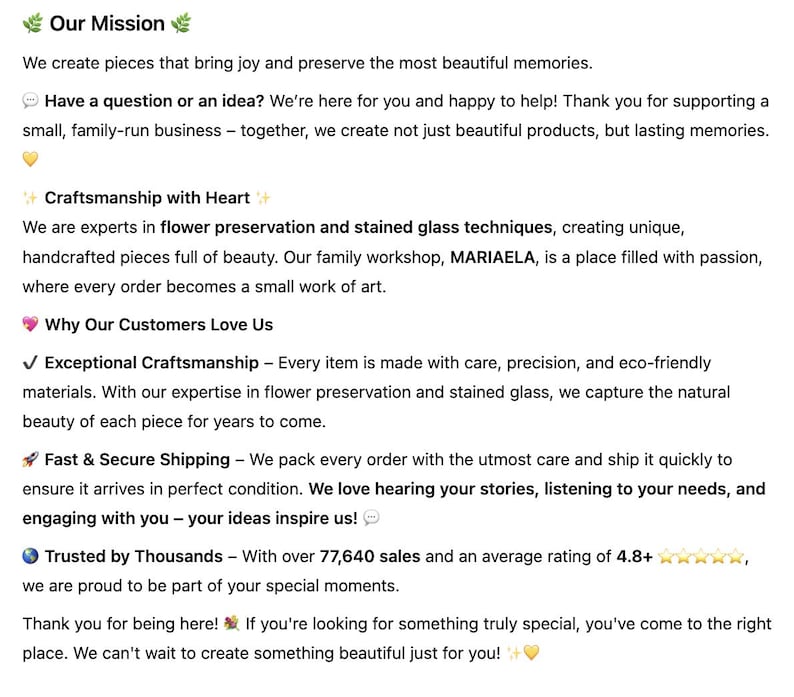Click the five star rating emojis

(x=700, y=557)
